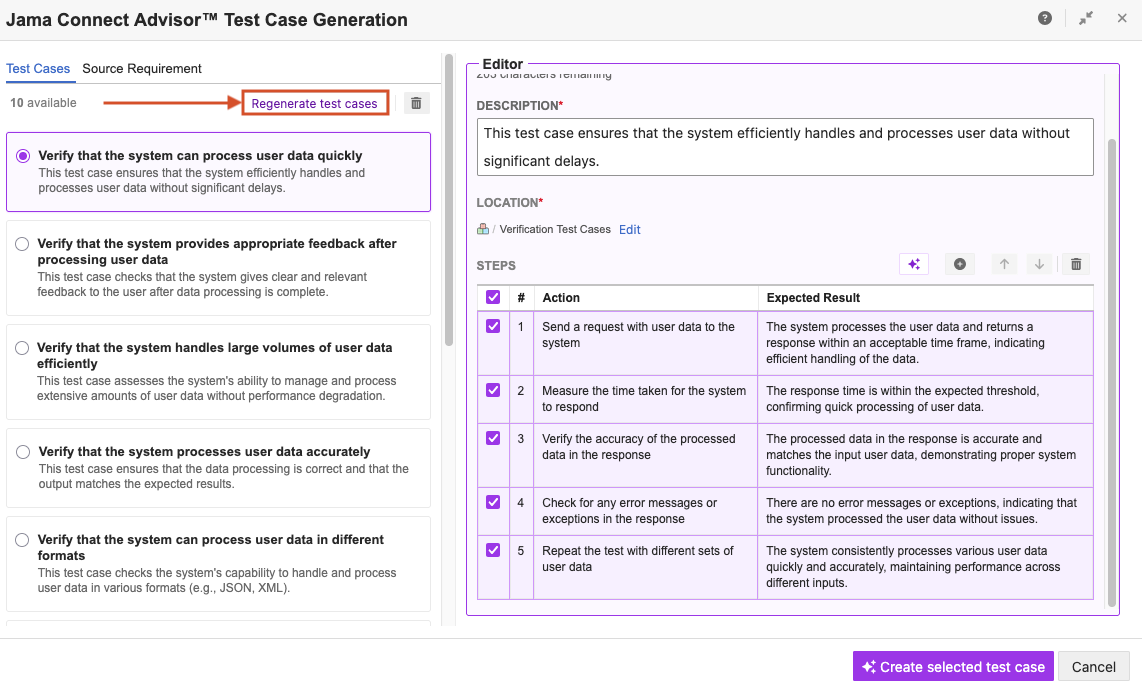Move selected step down with arrow icon
1142x692 pixels.
tap(1039, 264)
